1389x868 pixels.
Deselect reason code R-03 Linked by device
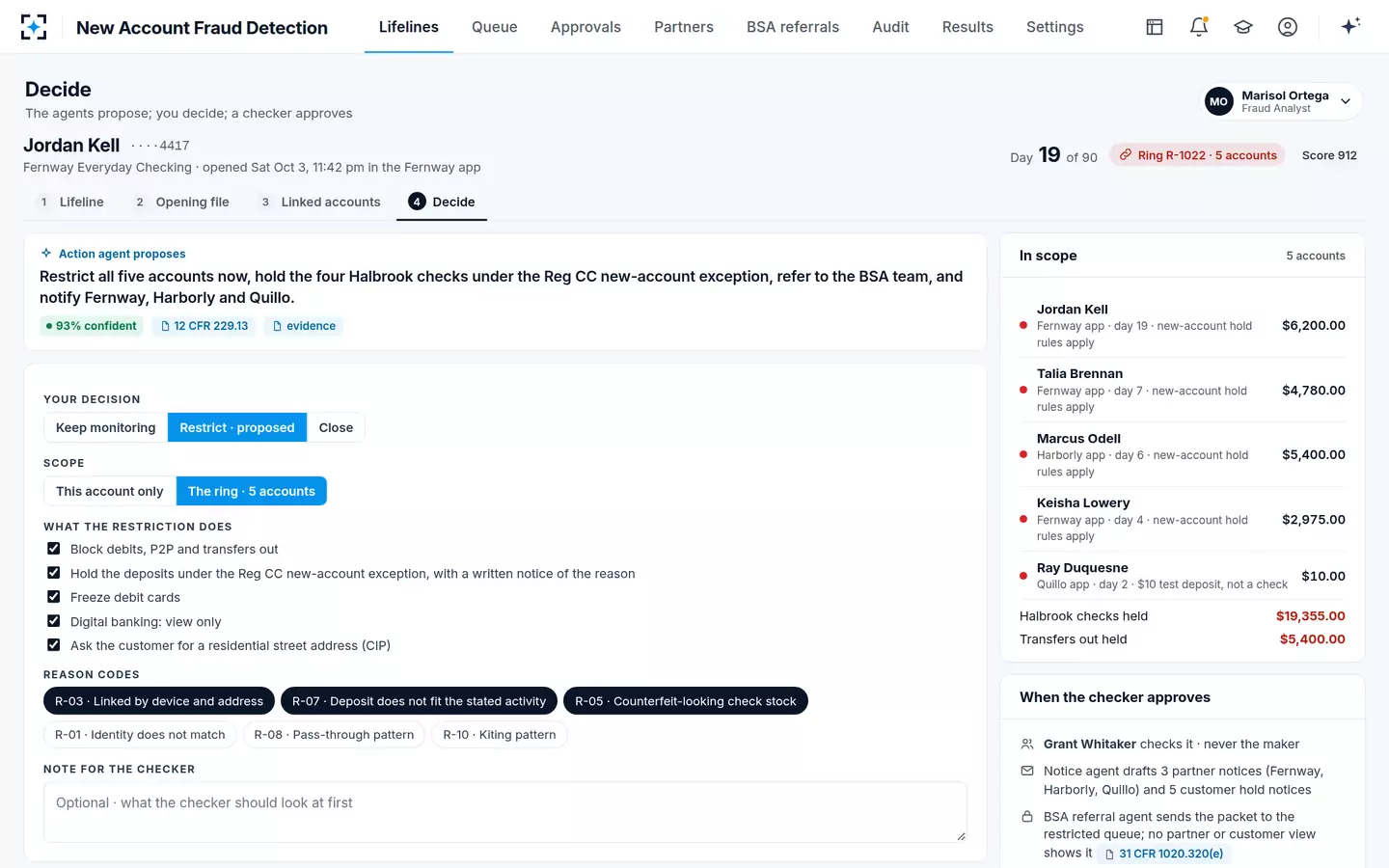pyautogui.click(x=159, y=701)
